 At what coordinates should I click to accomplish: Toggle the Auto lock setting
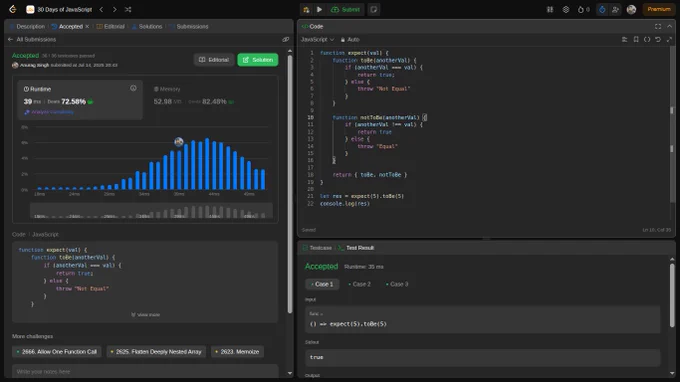[x=350, y=39]
